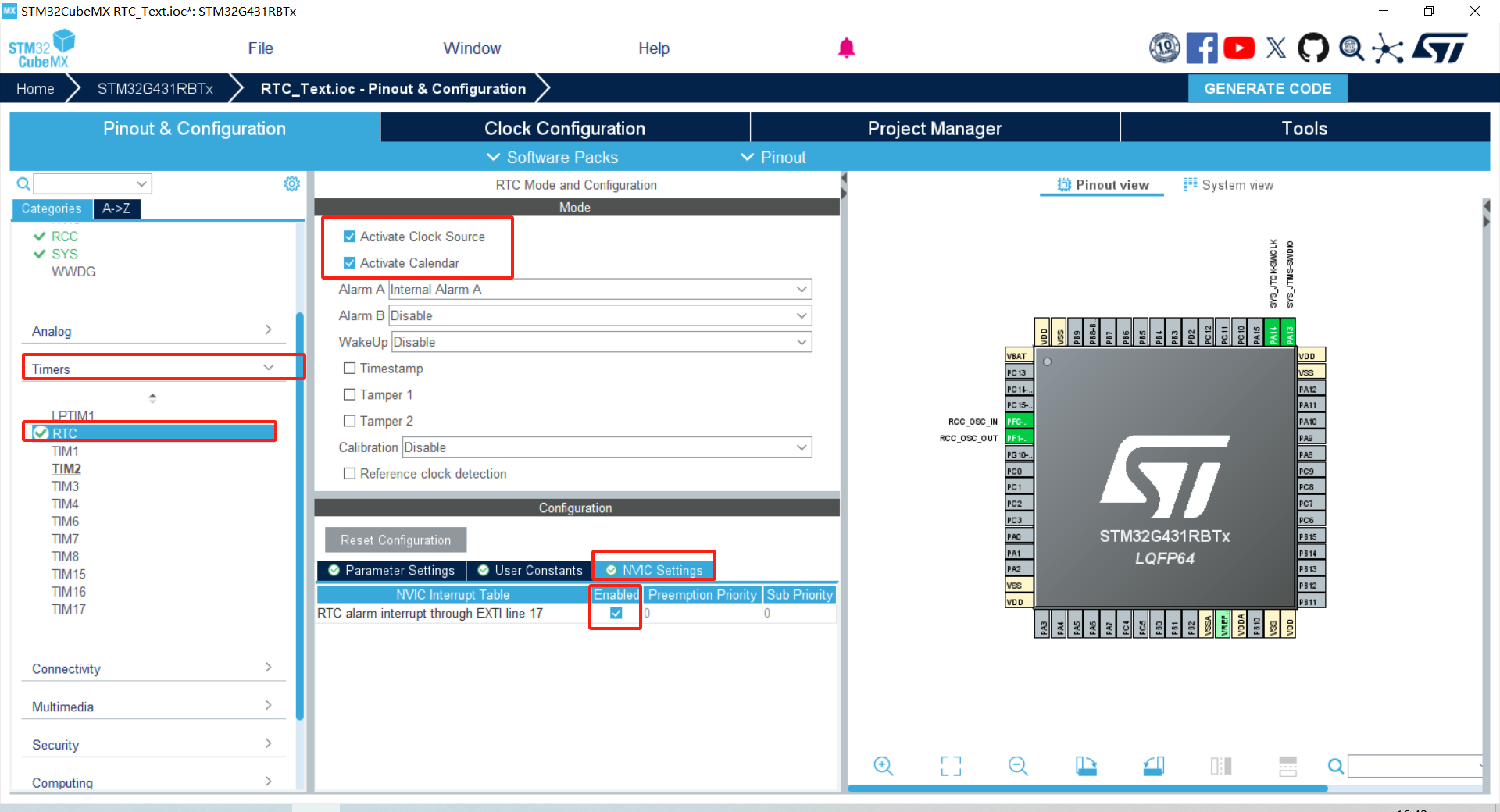Click the PA13 pin on chip
Screen dimensions: 1500x812
coord(1289,333)
